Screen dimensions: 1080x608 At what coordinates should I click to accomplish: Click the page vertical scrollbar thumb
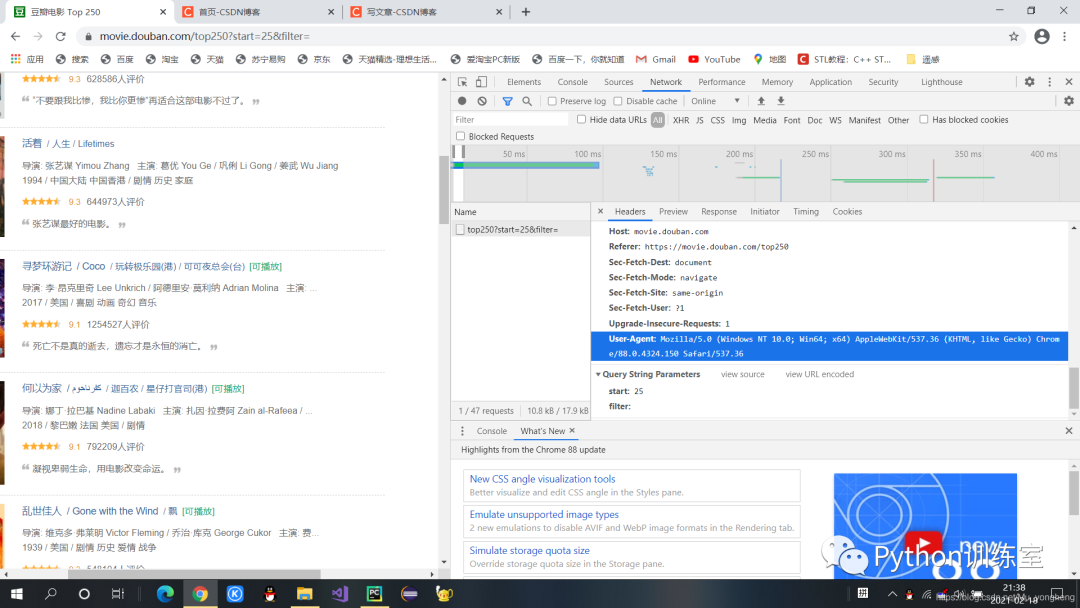tap(444, 190)
